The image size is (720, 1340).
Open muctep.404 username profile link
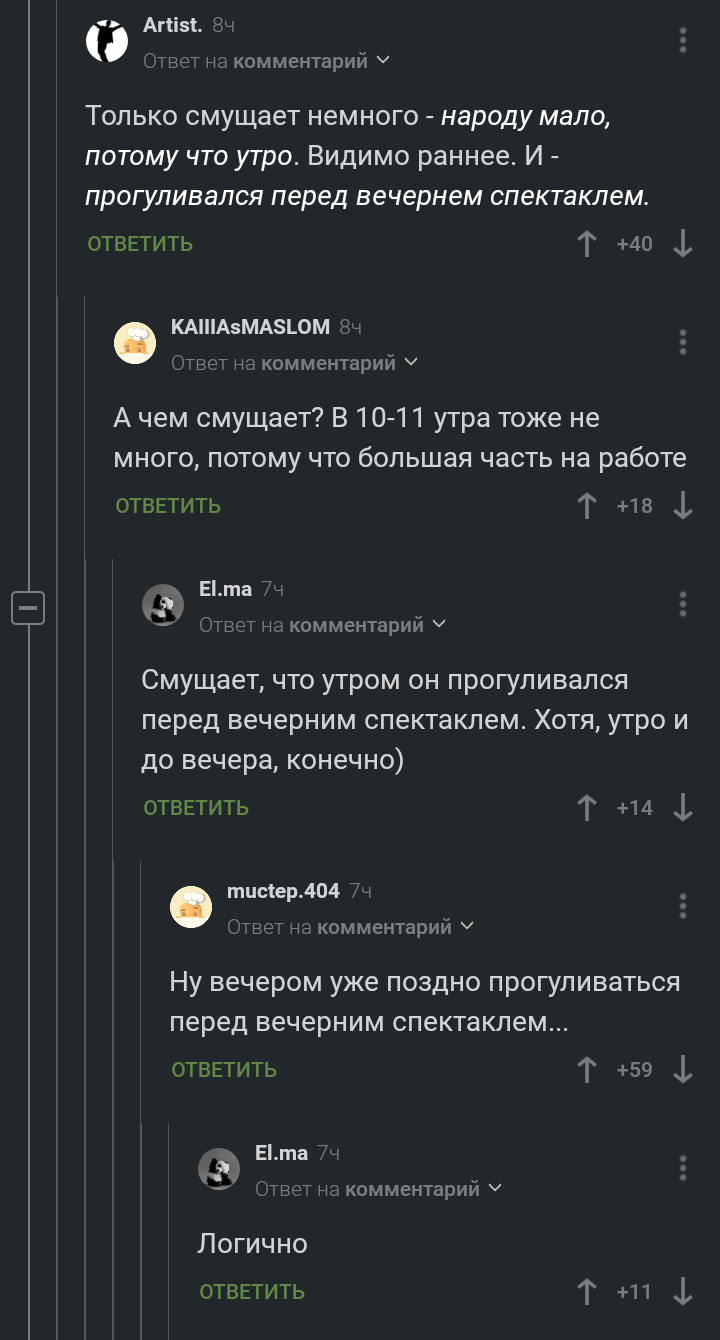pos(284,891)
